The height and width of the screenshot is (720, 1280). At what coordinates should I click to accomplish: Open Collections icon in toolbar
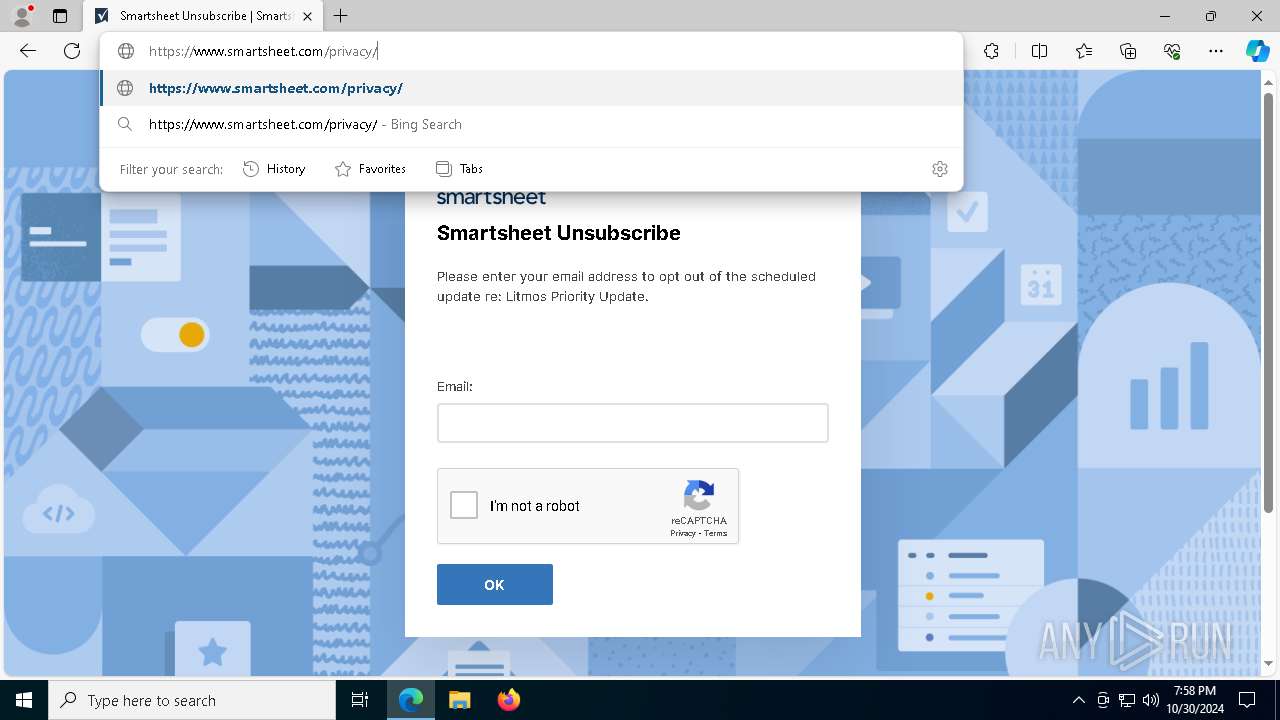coord(1128,51)
